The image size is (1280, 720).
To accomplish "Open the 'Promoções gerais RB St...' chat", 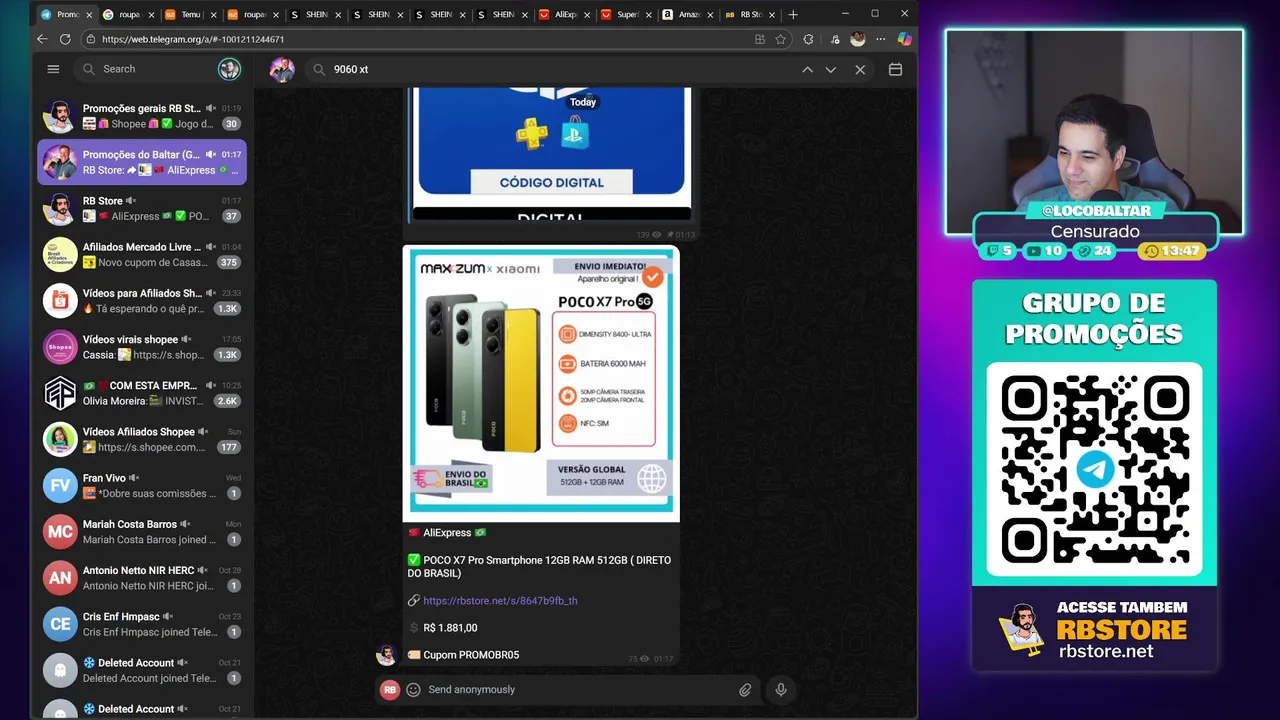I will tap(141, 116).
